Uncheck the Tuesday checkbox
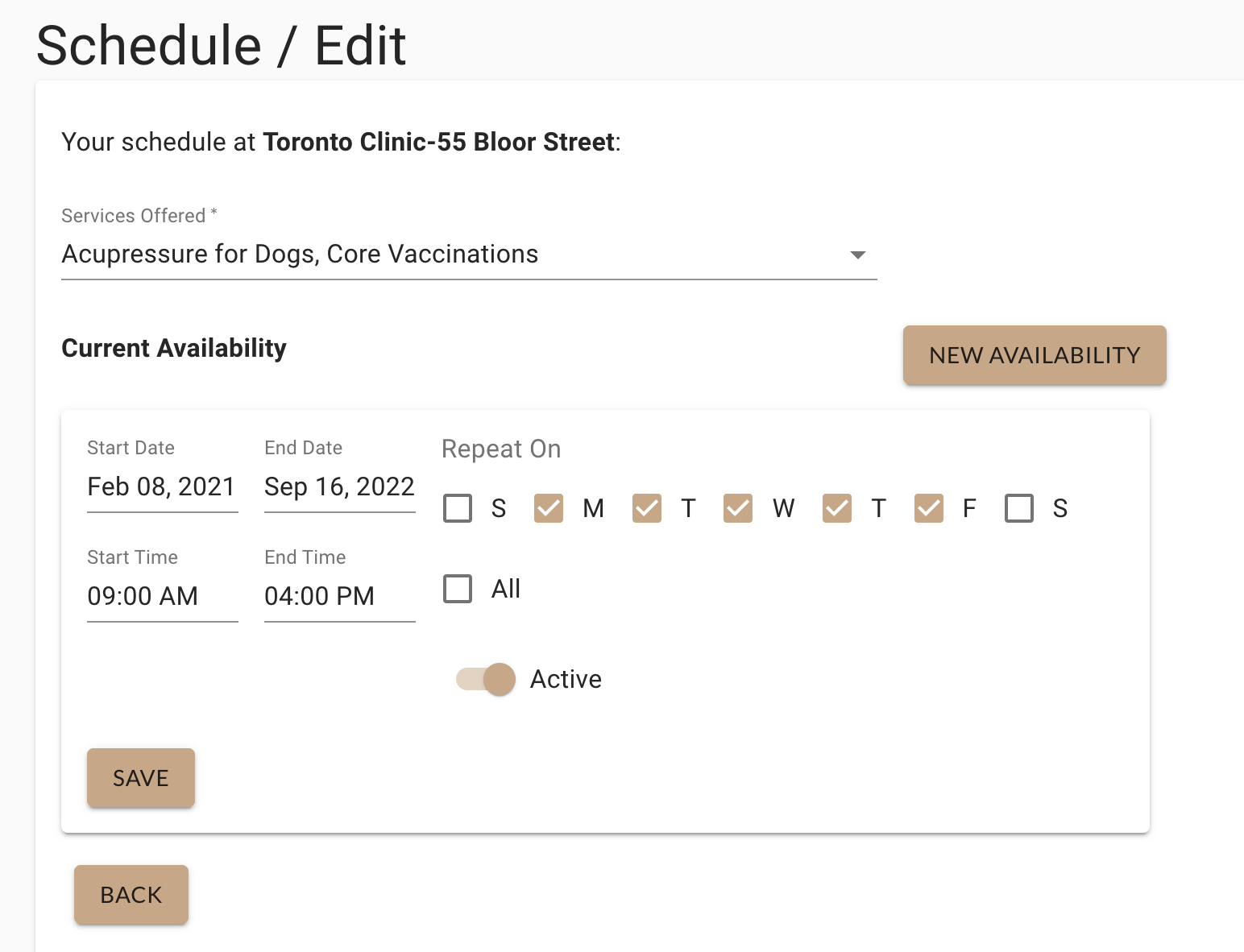The width and height of the screenshot is (1244, 952). (x=647, y=508)
